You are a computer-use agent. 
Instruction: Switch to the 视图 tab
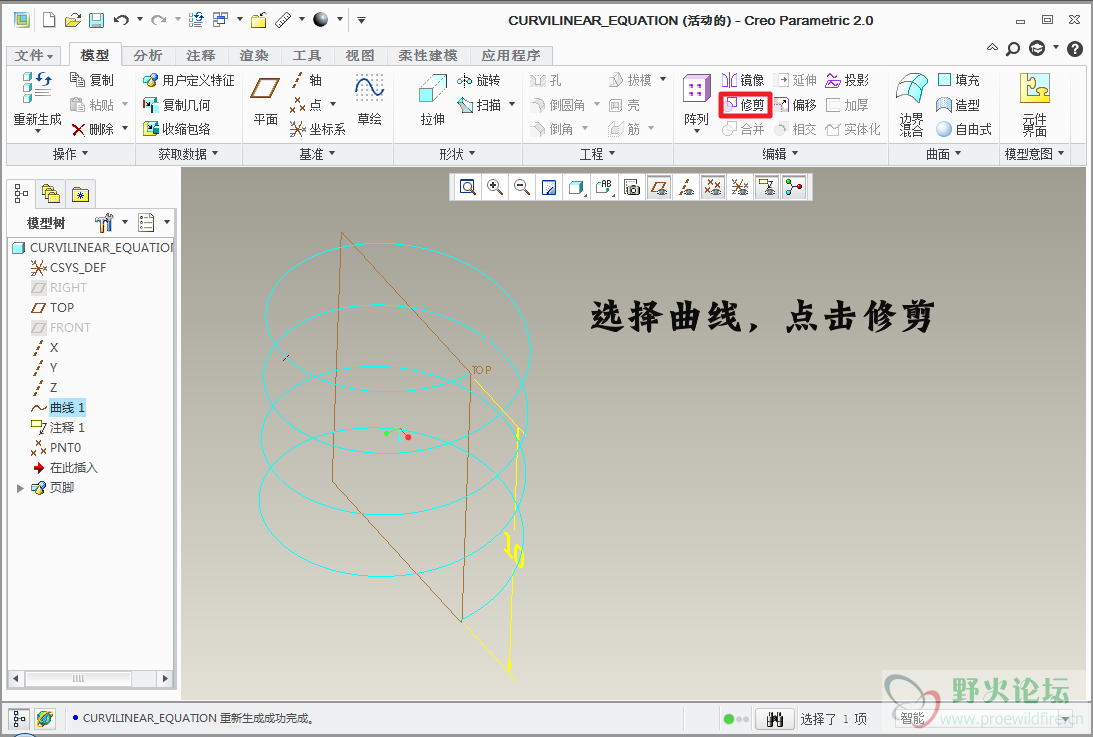point(360,56)
